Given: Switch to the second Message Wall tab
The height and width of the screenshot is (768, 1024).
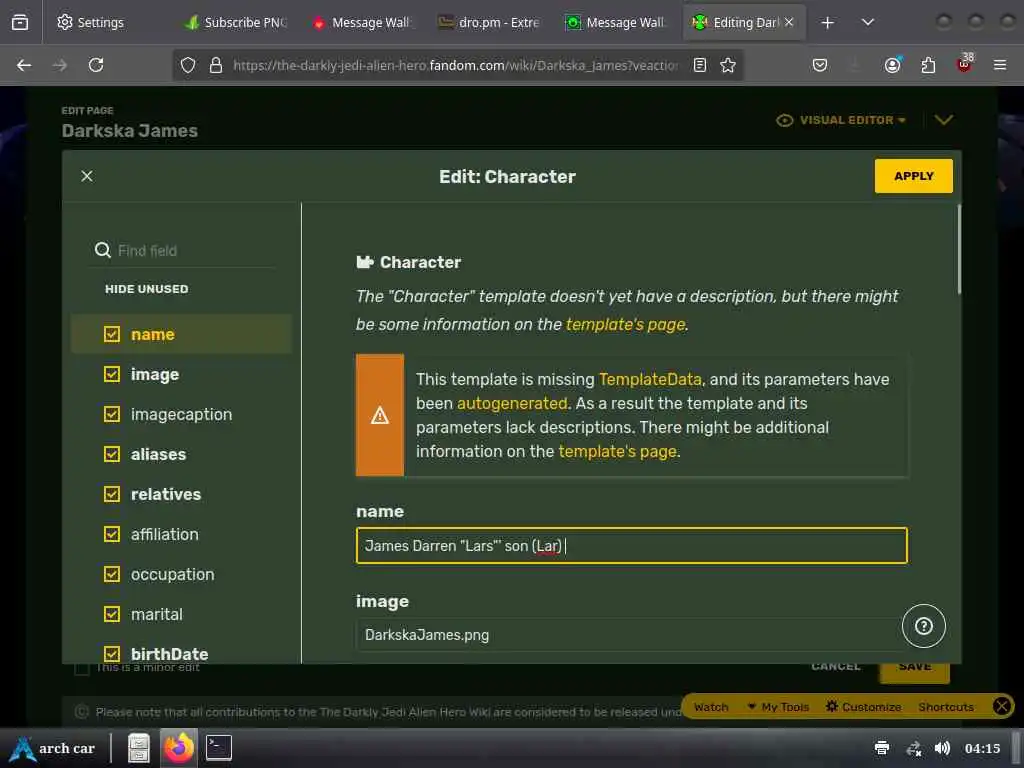Looking at the screenshot, I should tap(616, 22).
